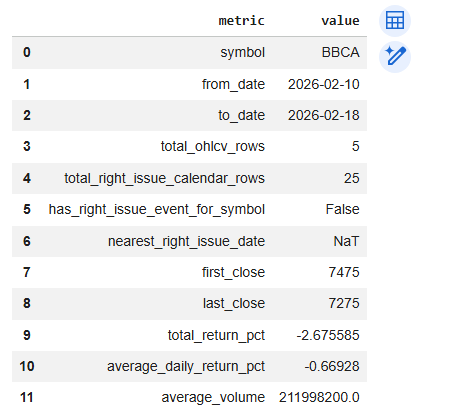Select the value 25 in row 4
The height and width of the screenshot is (415, 463).
pos(352,178)
